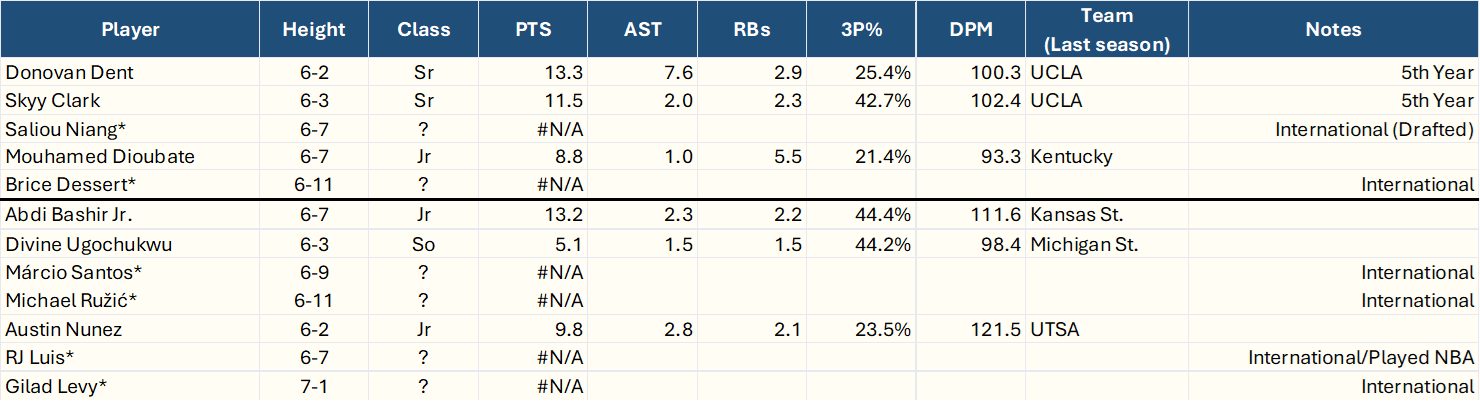The image size is (1480, 401).
Task: Click Abdi Bashir Jr.'s DPM value 111.6
Action: point(971,215)
